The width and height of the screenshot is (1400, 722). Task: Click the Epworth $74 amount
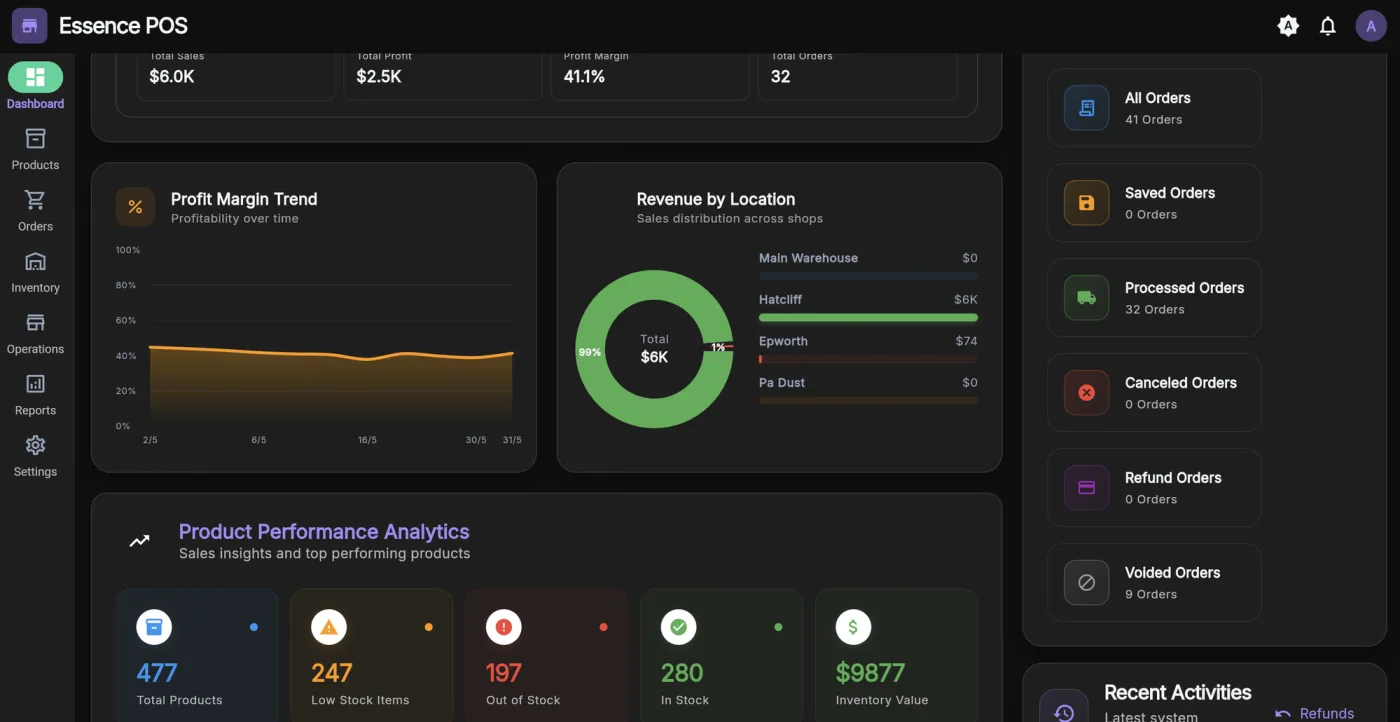pyautogui.click(x=966, y=341)
